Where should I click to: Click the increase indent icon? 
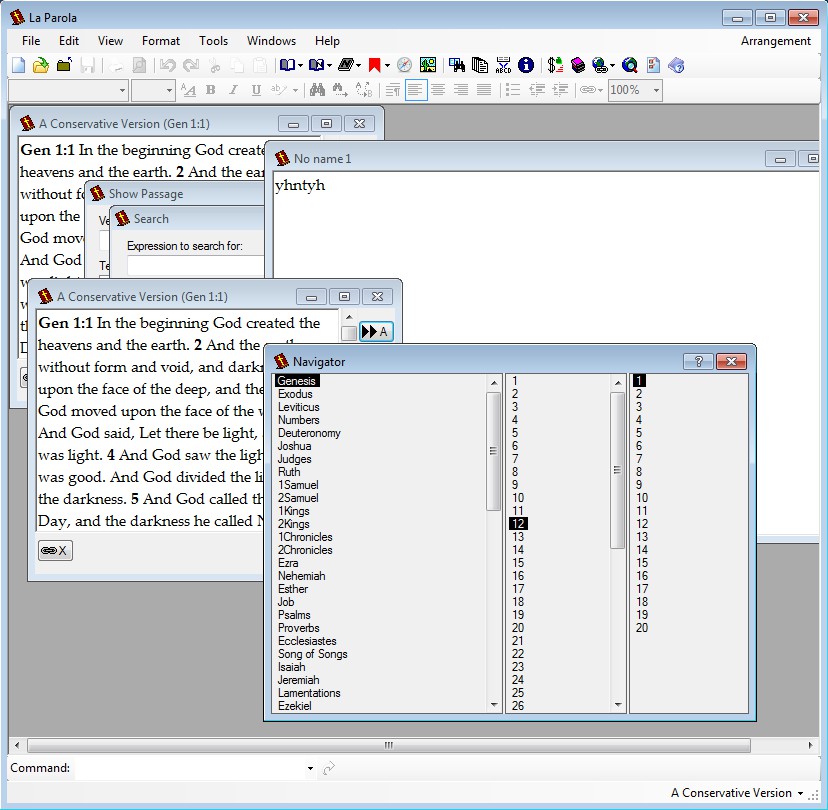pos(560,90)
